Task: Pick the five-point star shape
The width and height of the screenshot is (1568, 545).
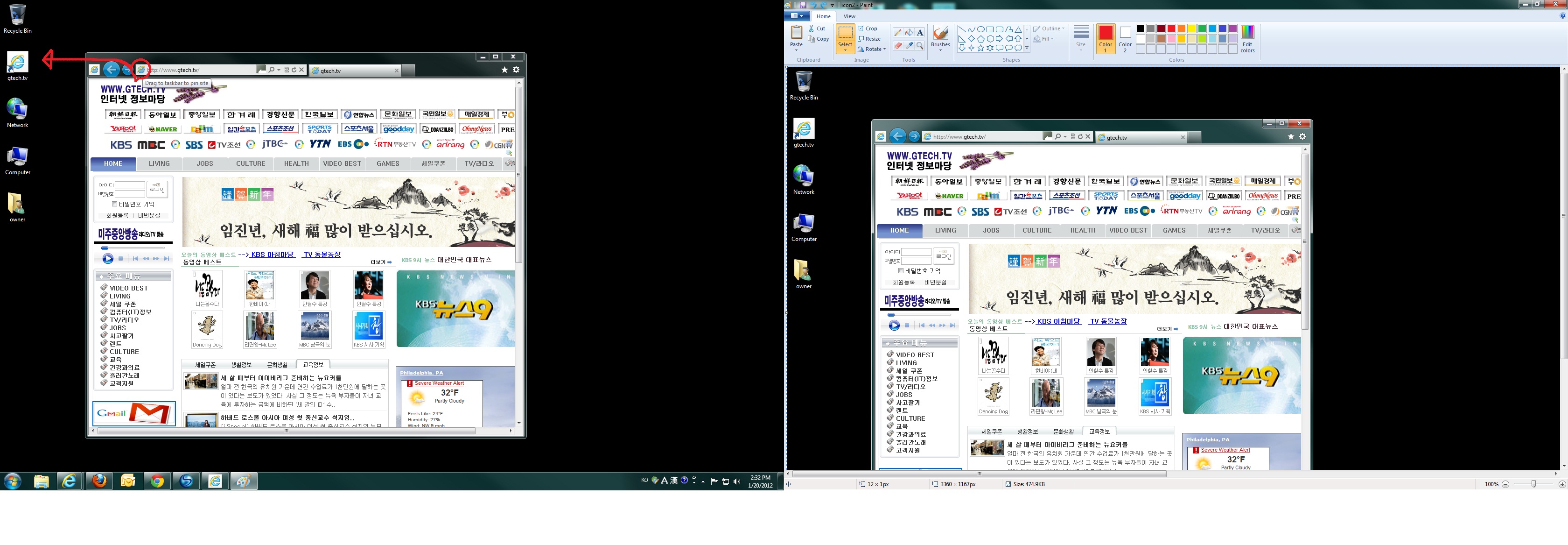Action: [980, 48]
